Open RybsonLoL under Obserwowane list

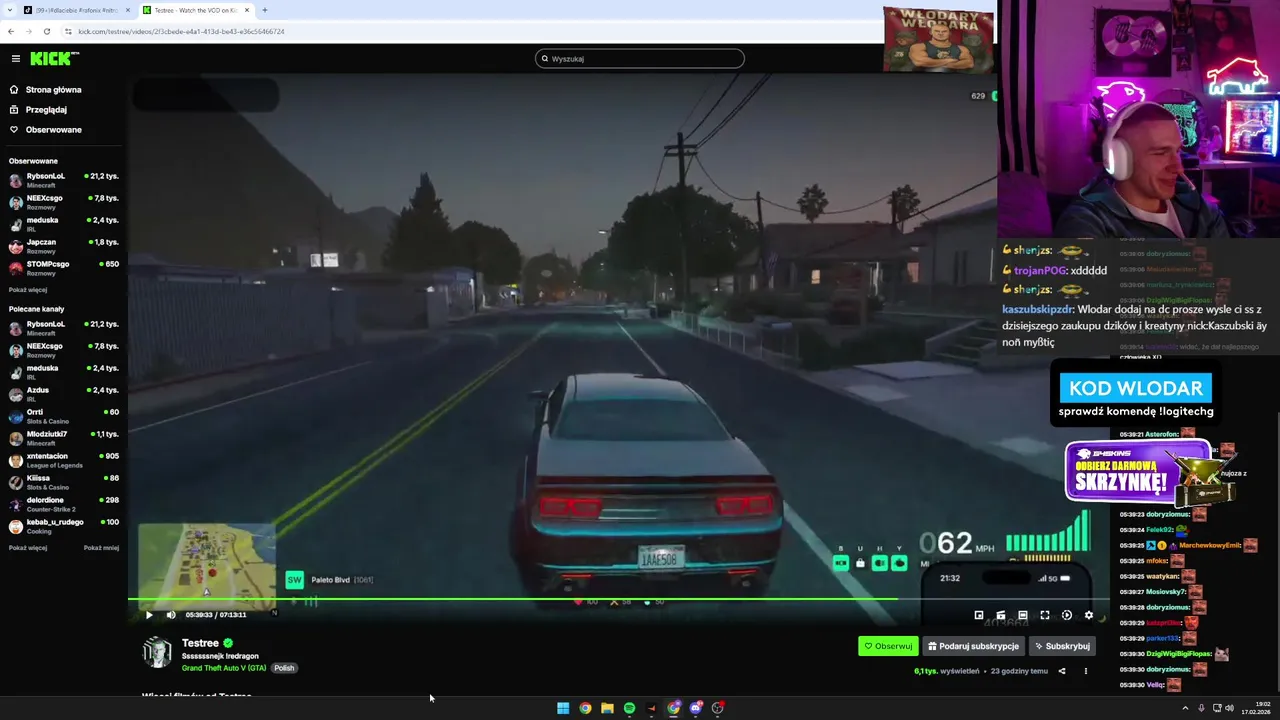click(x=63, y=180)
